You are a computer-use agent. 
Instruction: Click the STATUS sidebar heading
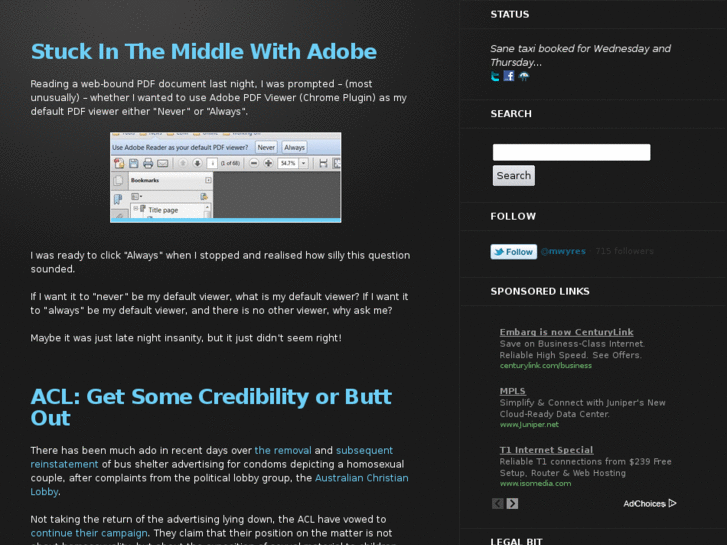tap(510, 14)
